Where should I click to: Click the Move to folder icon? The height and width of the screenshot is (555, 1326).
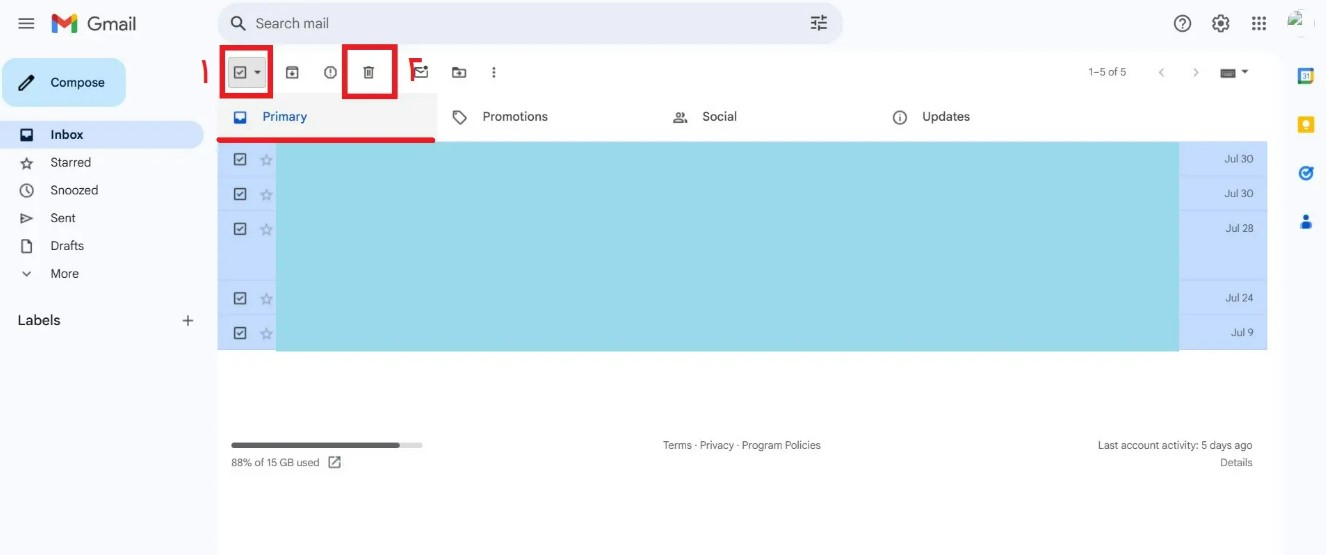click(459, 72)
